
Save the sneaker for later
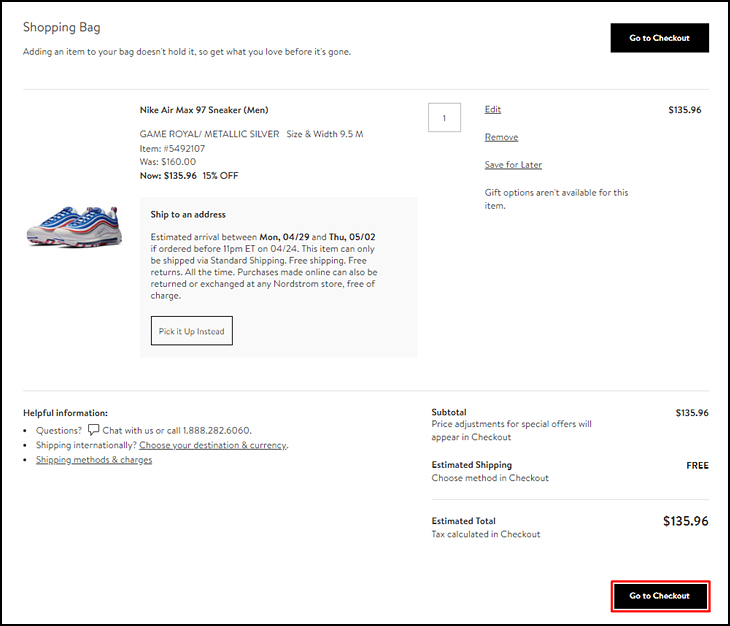(x=513, y=164)
